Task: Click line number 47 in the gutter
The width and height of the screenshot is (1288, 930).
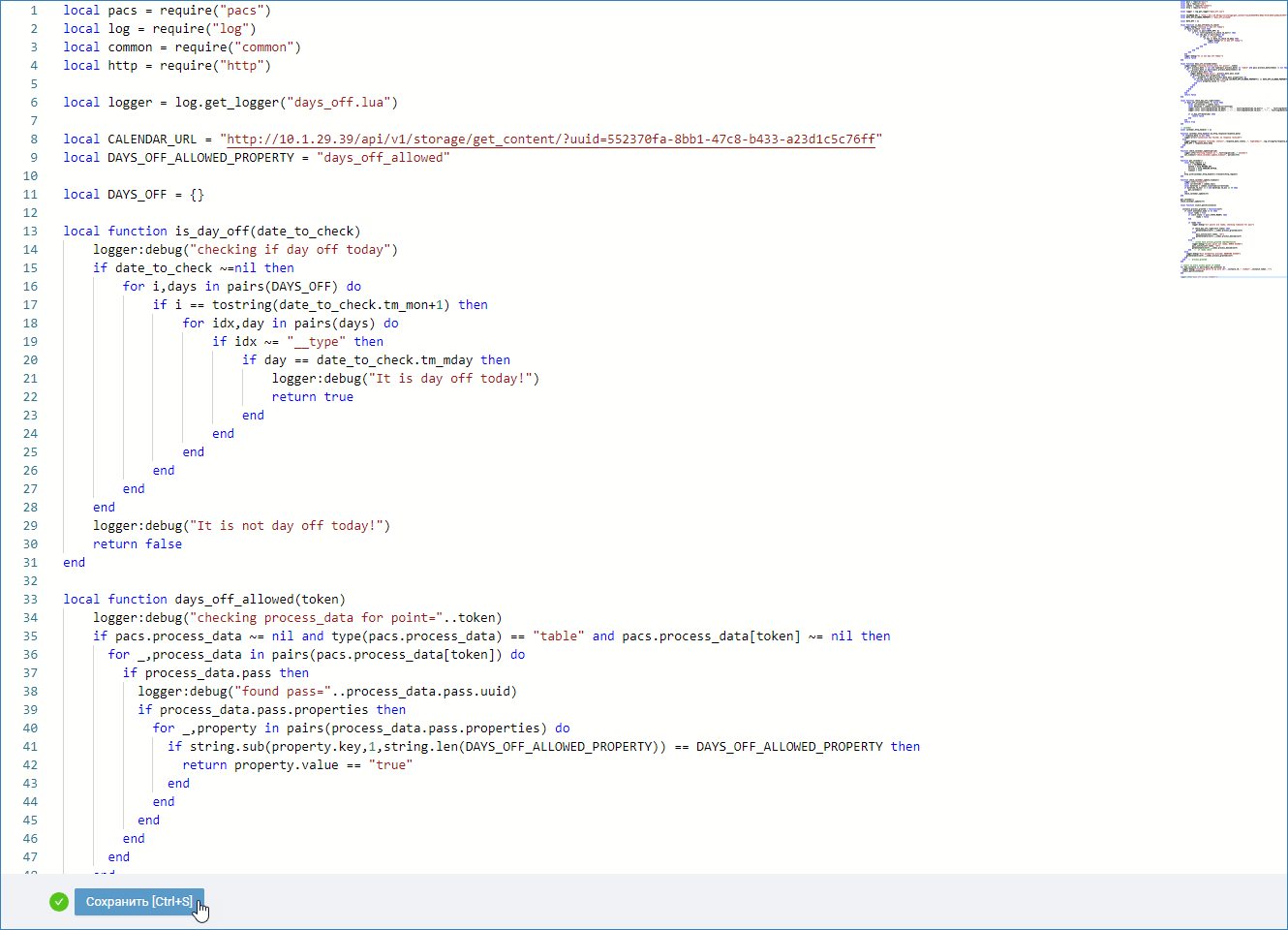Action: click(30, 857)
